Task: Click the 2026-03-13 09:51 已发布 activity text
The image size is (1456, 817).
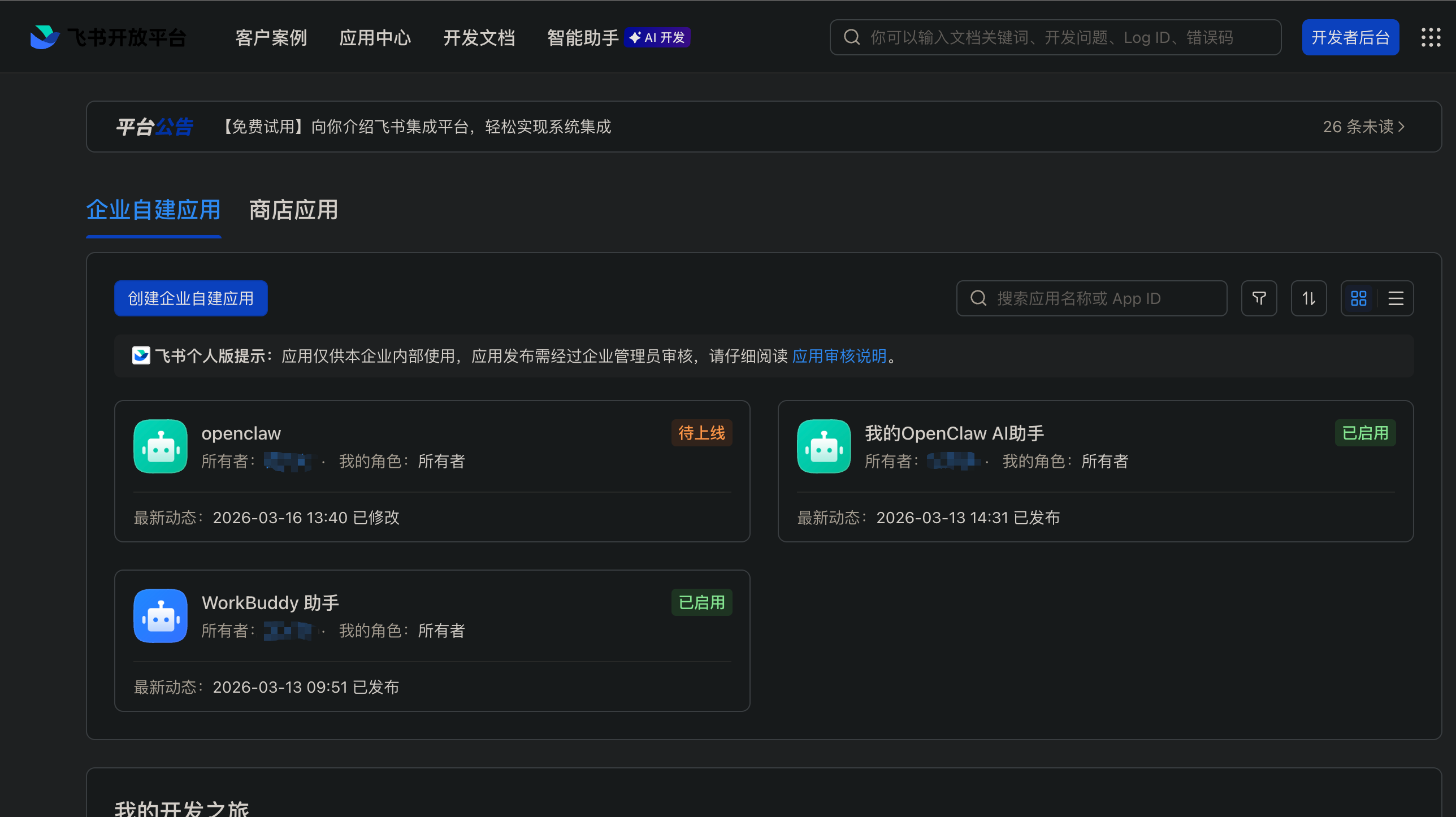Action: click(306, 687)
